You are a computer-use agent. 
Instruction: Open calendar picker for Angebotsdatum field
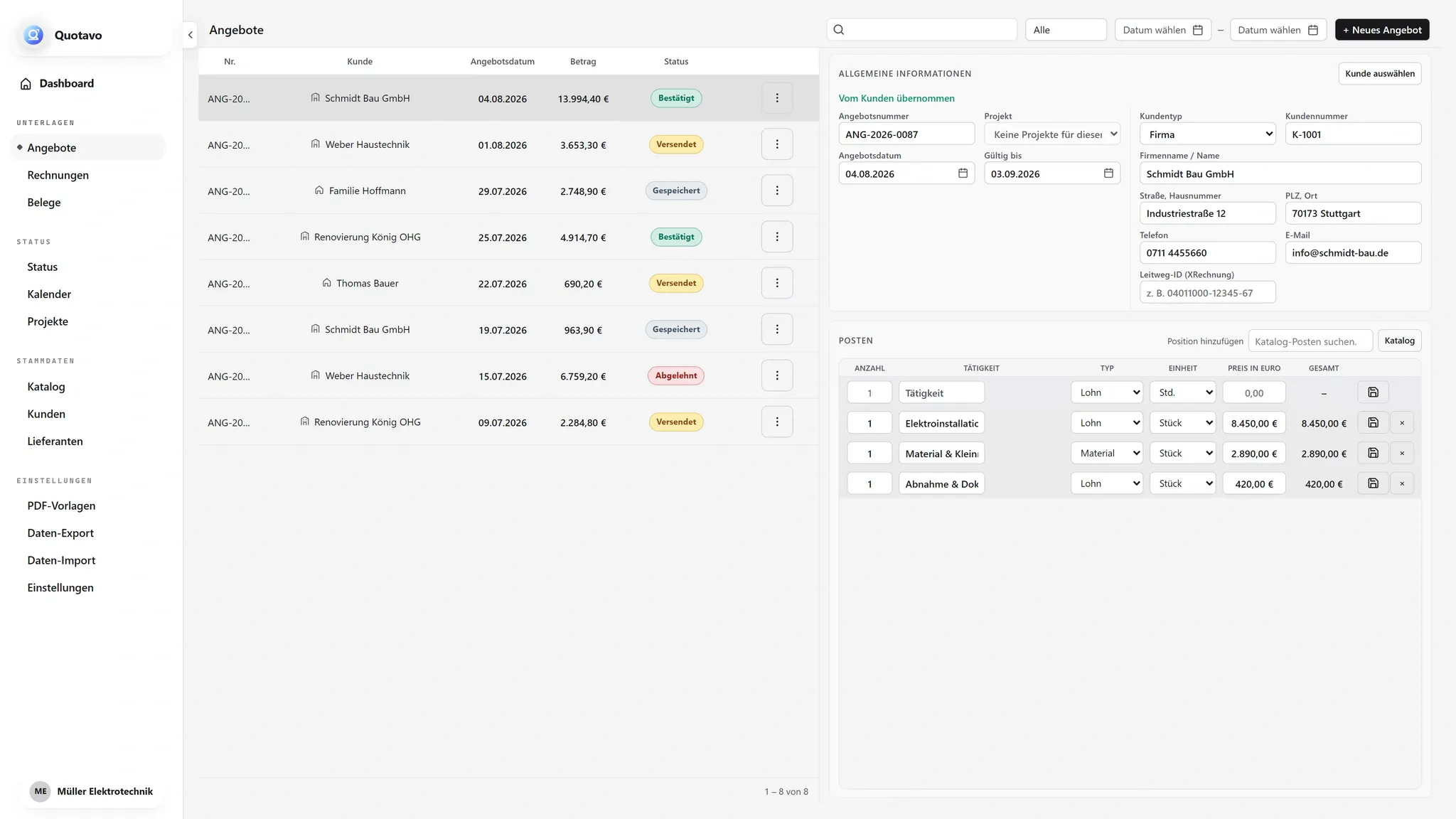coord(963,173)
